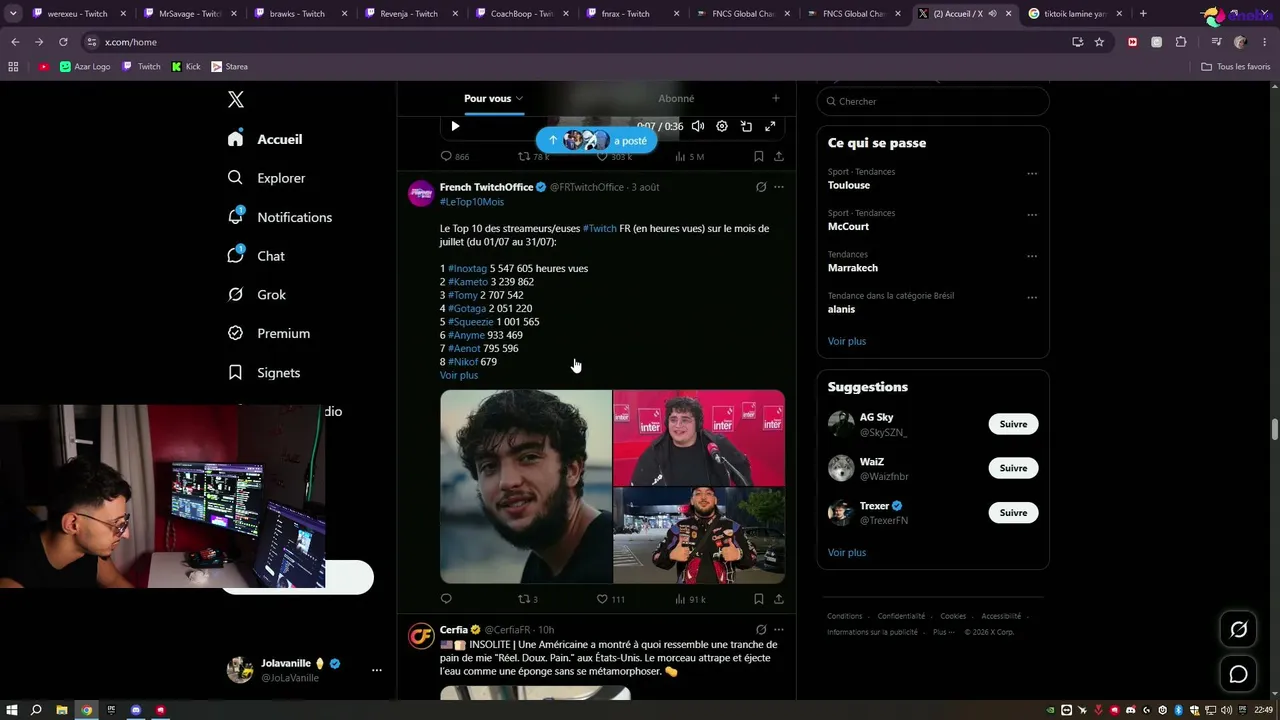Repost the post with 78 k reposts
This screenshot has height=720, width=1280.
533,156
